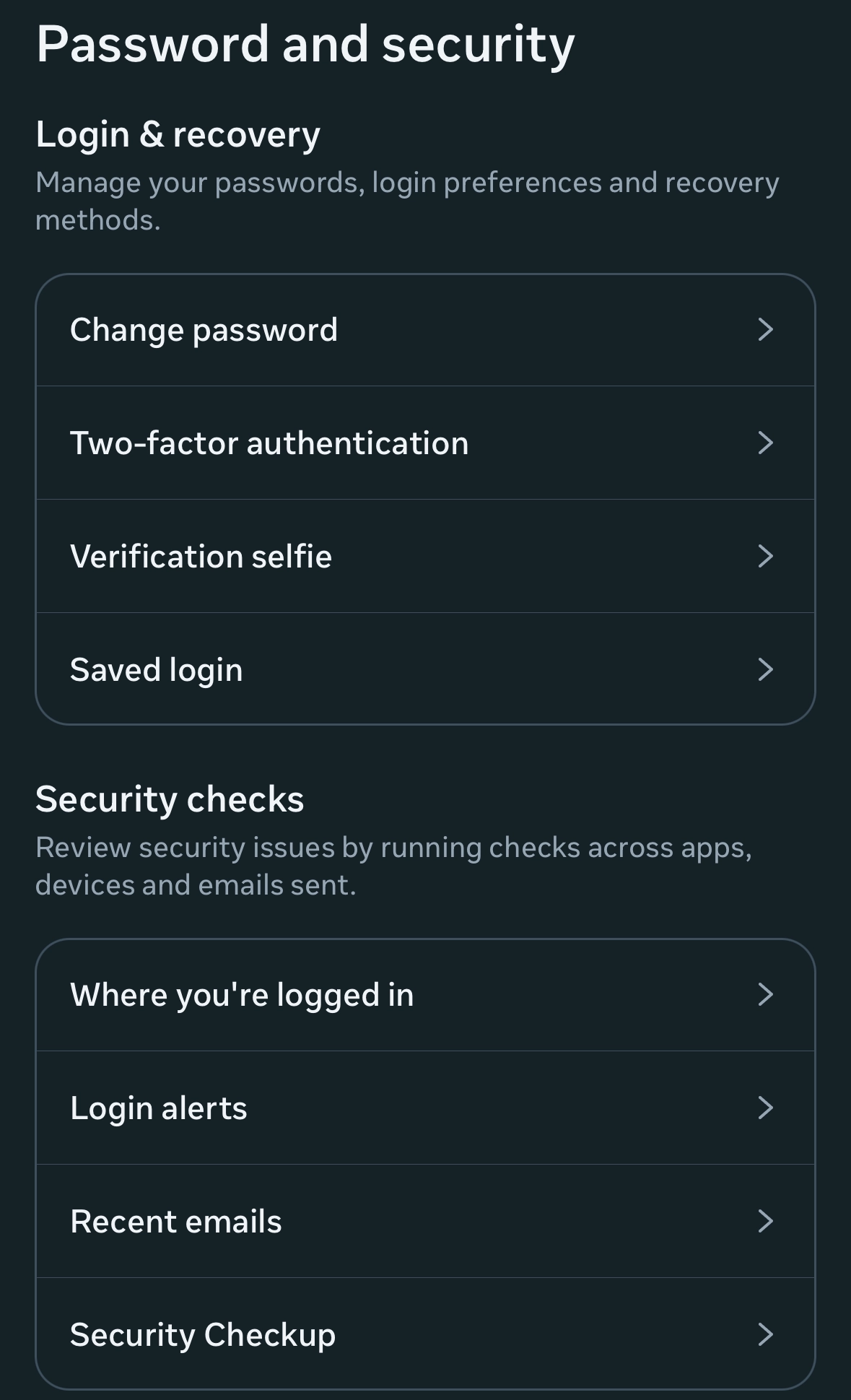Open Saved login preferences
The height and width of the screenshot is (1400, 851).
(x=157, y=670)
